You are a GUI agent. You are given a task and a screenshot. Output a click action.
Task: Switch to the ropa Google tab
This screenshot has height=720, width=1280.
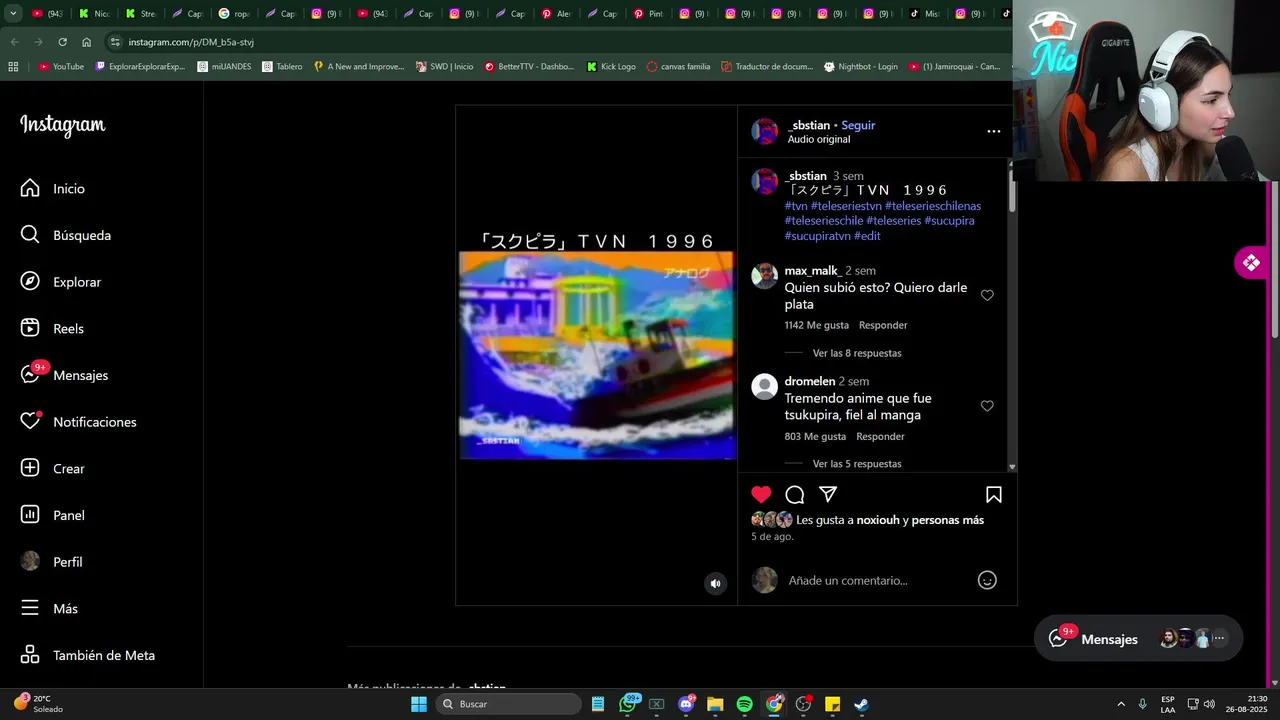235,14
